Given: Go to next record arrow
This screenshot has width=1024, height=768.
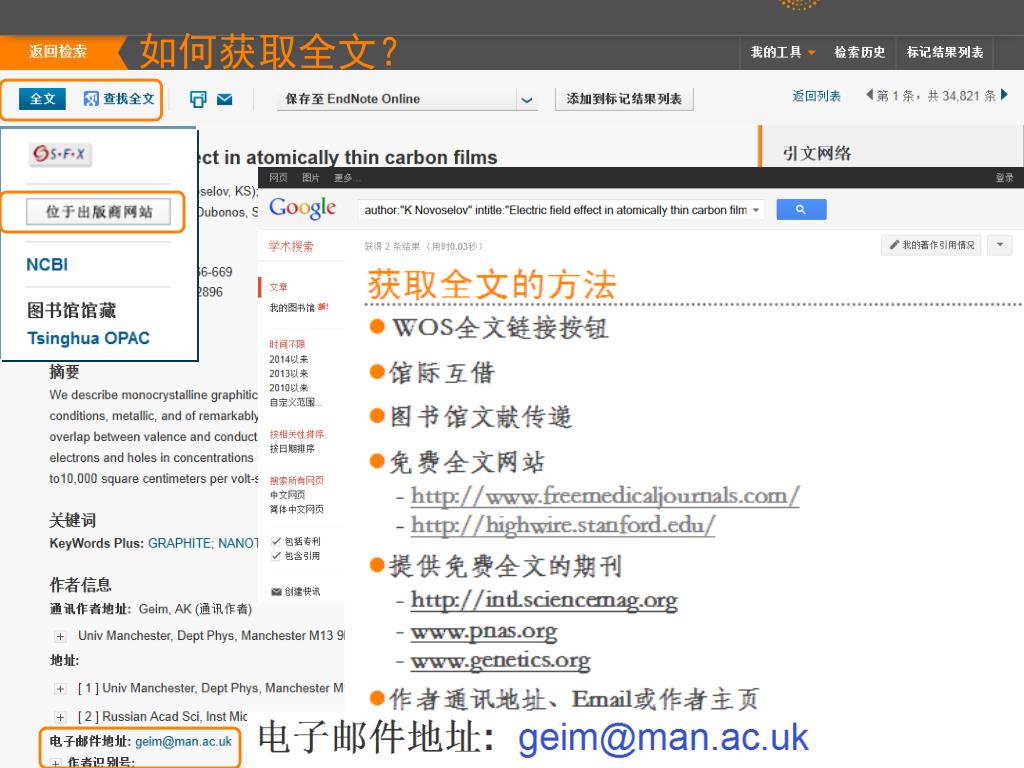Looking at the screenshot, I should point(1004,95).
